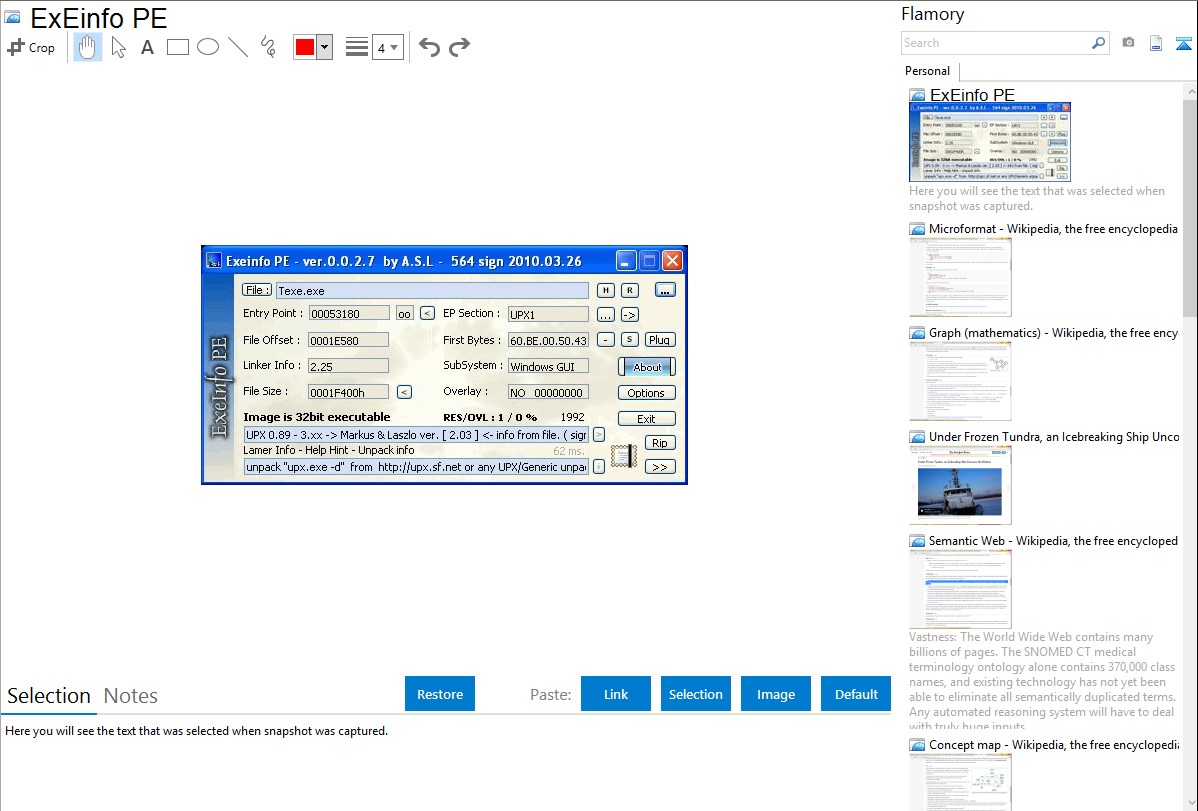This screenshot has height=811, width=1198.
Task: Expand the line thickness dropdown showing 4
Action: pyautogui.click(x=387, y=47)
